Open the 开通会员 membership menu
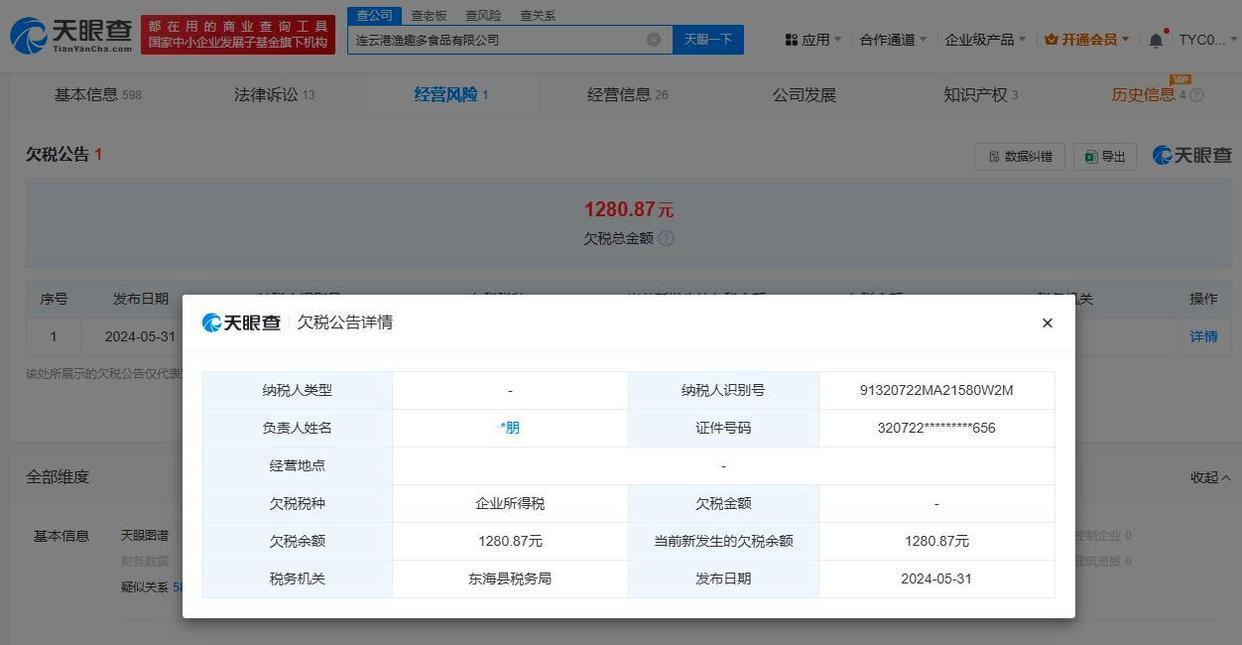 (1086, 40)
